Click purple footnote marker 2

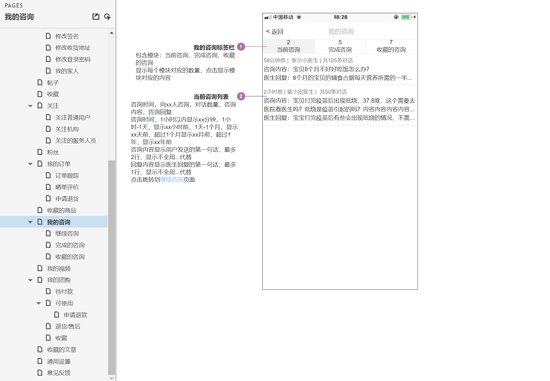pos(241,96)
